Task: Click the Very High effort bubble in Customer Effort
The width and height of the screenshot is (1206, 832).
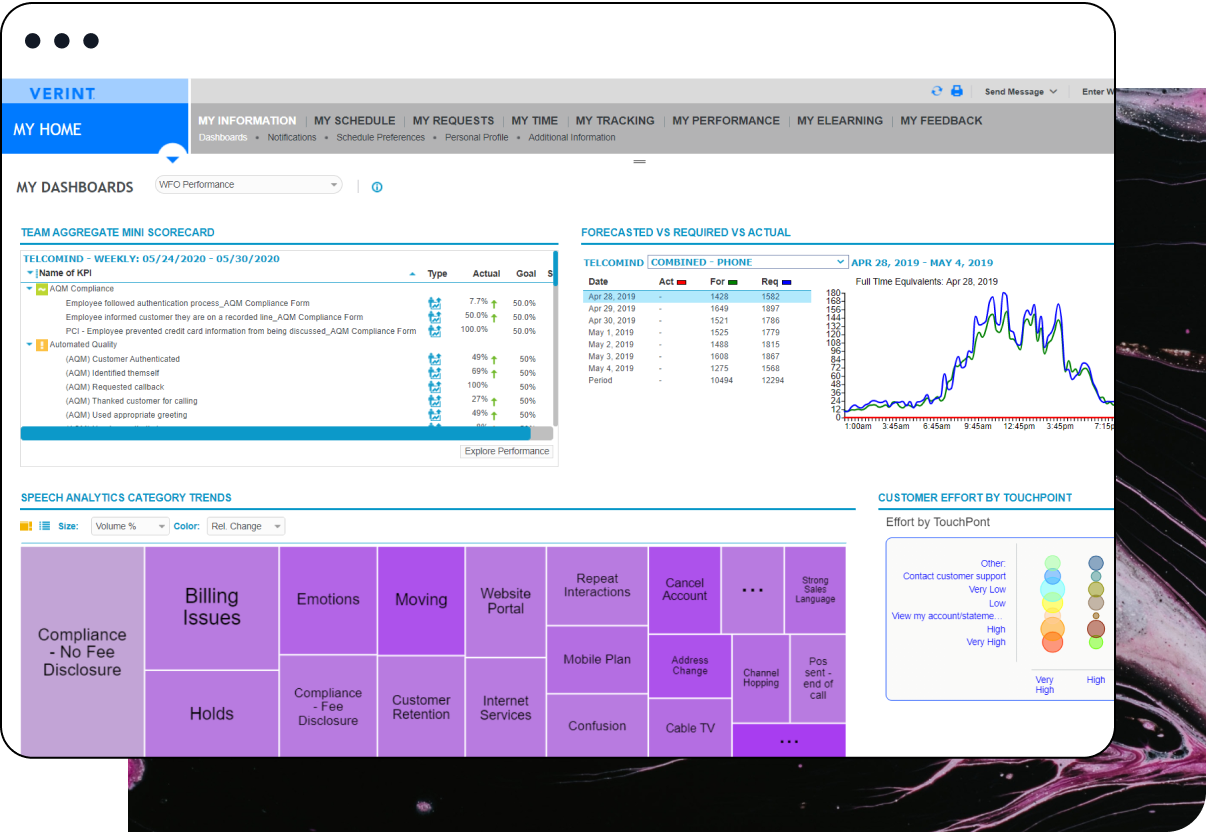Action: pos(1052,642)
